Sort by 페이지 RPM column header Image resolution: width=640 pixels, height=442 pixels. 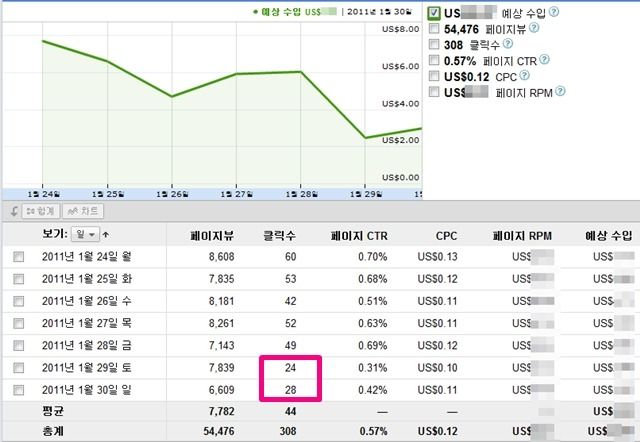point(522,236)
